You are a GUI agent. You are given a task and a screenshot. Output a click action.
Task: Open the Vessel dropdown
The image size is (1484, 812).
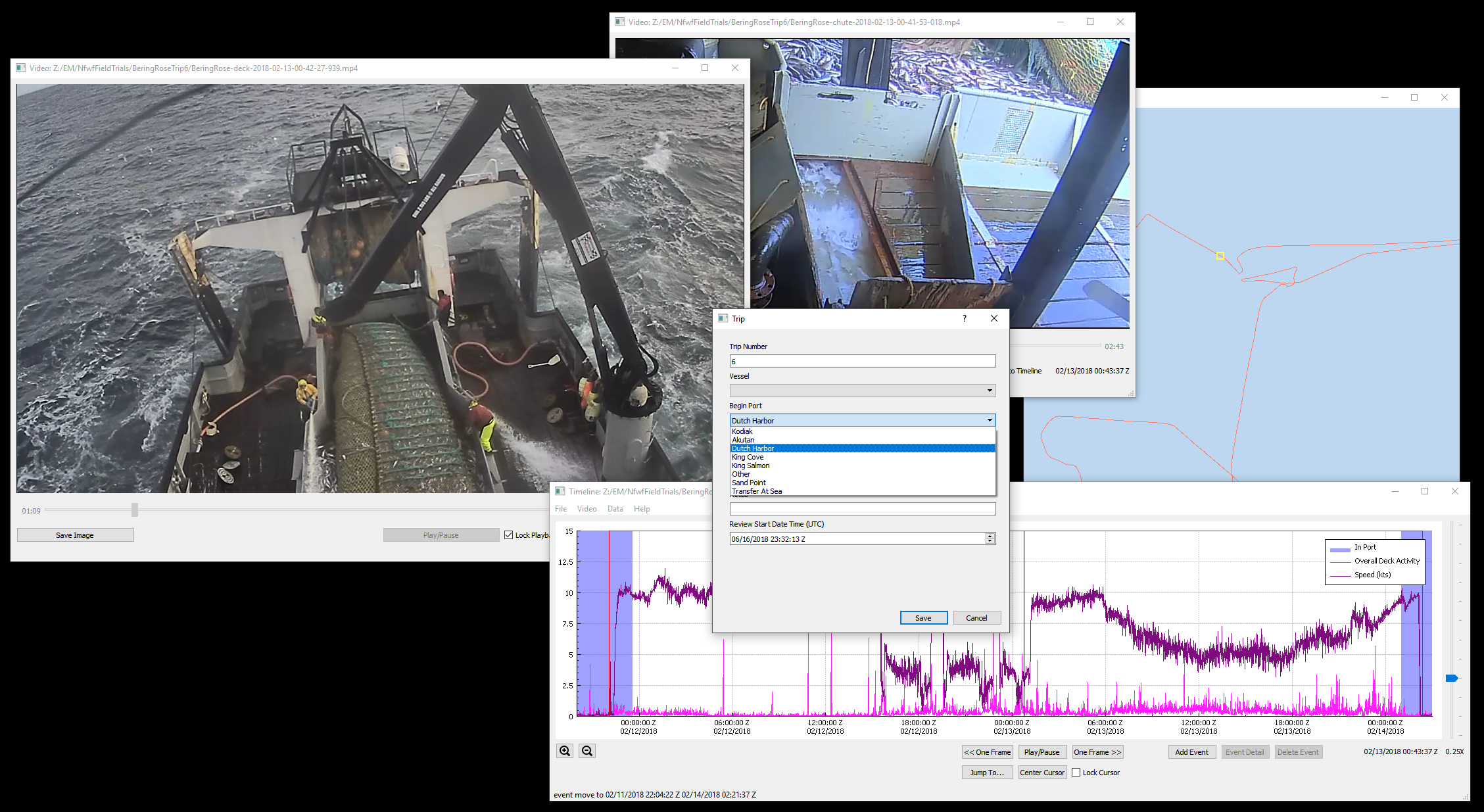pyautogui.click(x=863, y=391)
